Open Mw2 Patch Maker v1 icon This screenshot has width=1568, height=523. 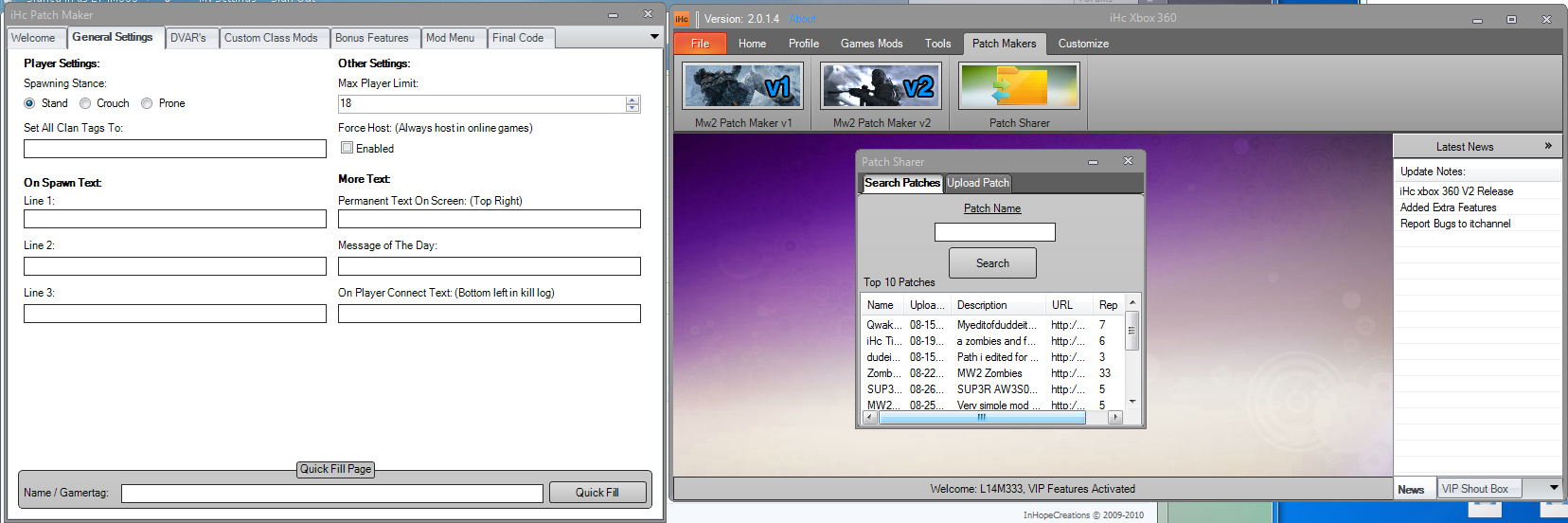click(x=743, y=86)
